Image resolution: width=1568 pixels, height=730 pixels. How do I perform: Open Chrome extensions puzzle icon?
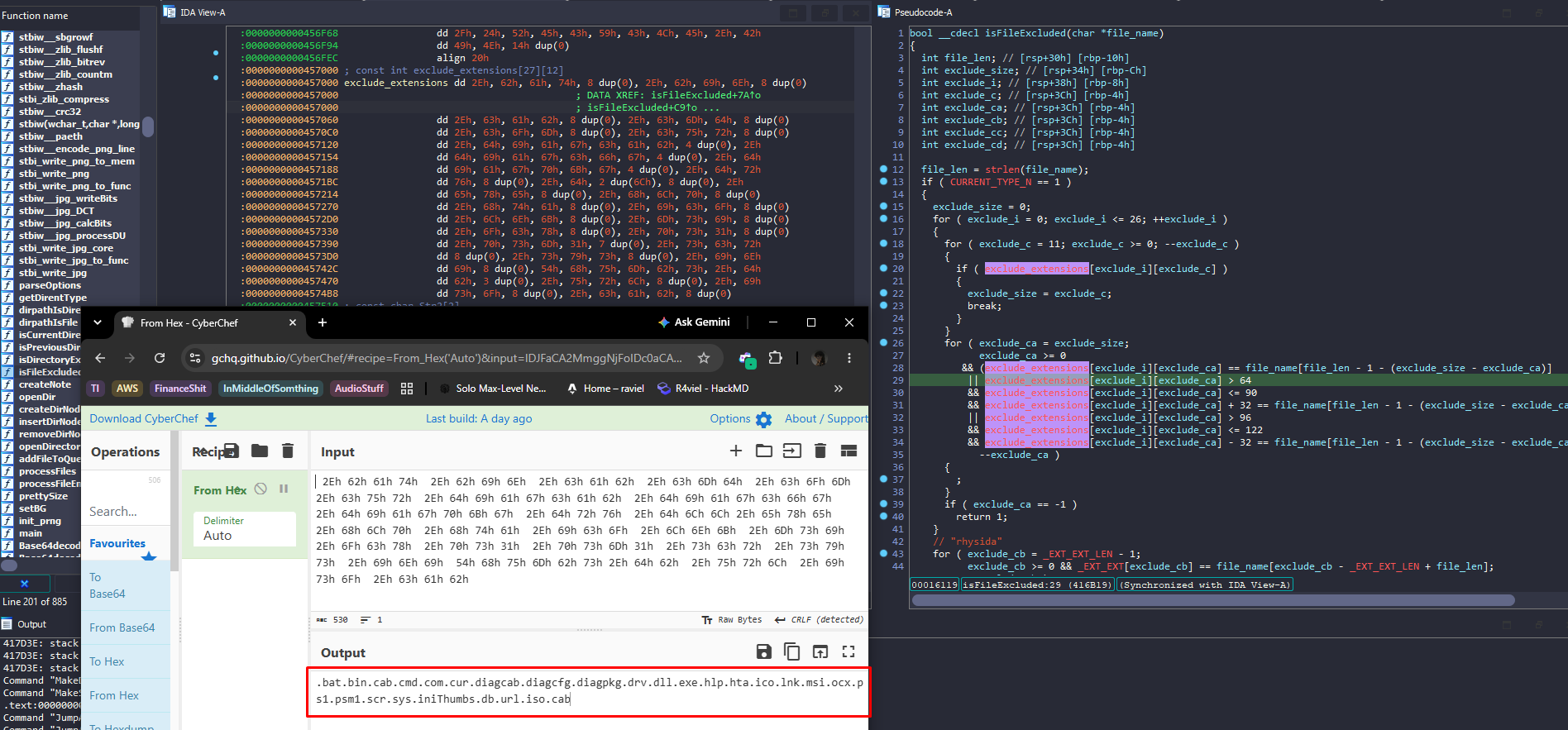(775, 358)
